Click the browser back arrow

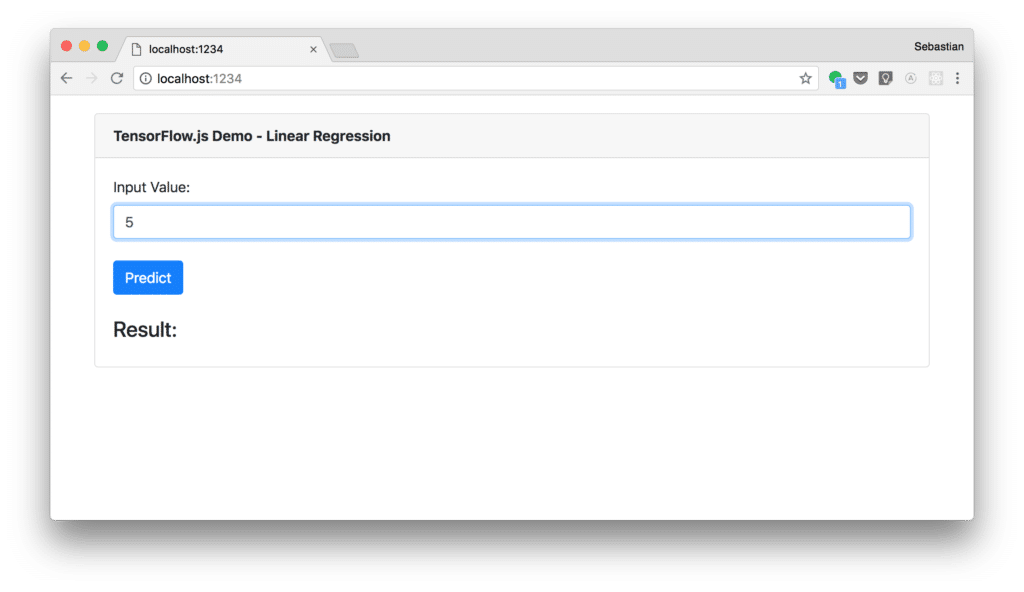(x=66, y=78)
